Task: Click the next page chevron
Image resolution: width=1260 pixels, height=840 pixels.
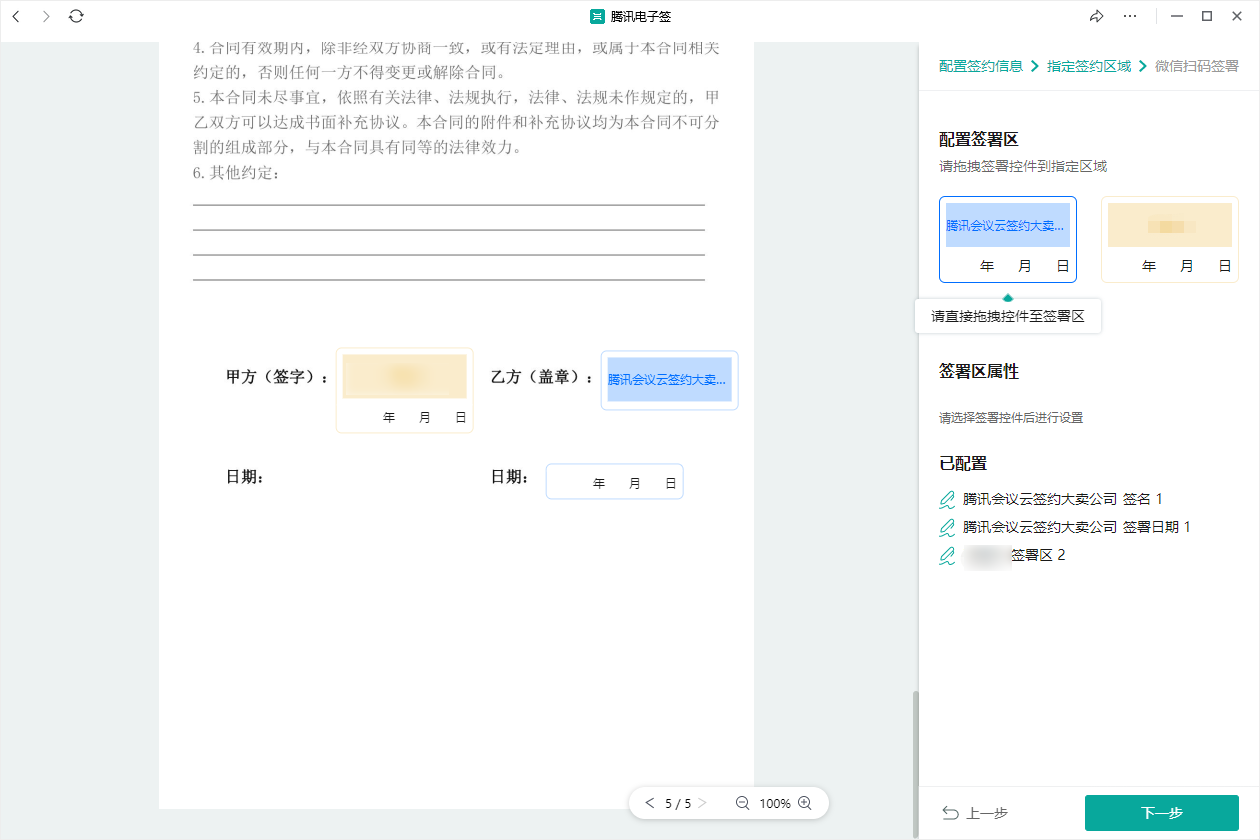Action: pyautogui.click(x=703, y=802)
